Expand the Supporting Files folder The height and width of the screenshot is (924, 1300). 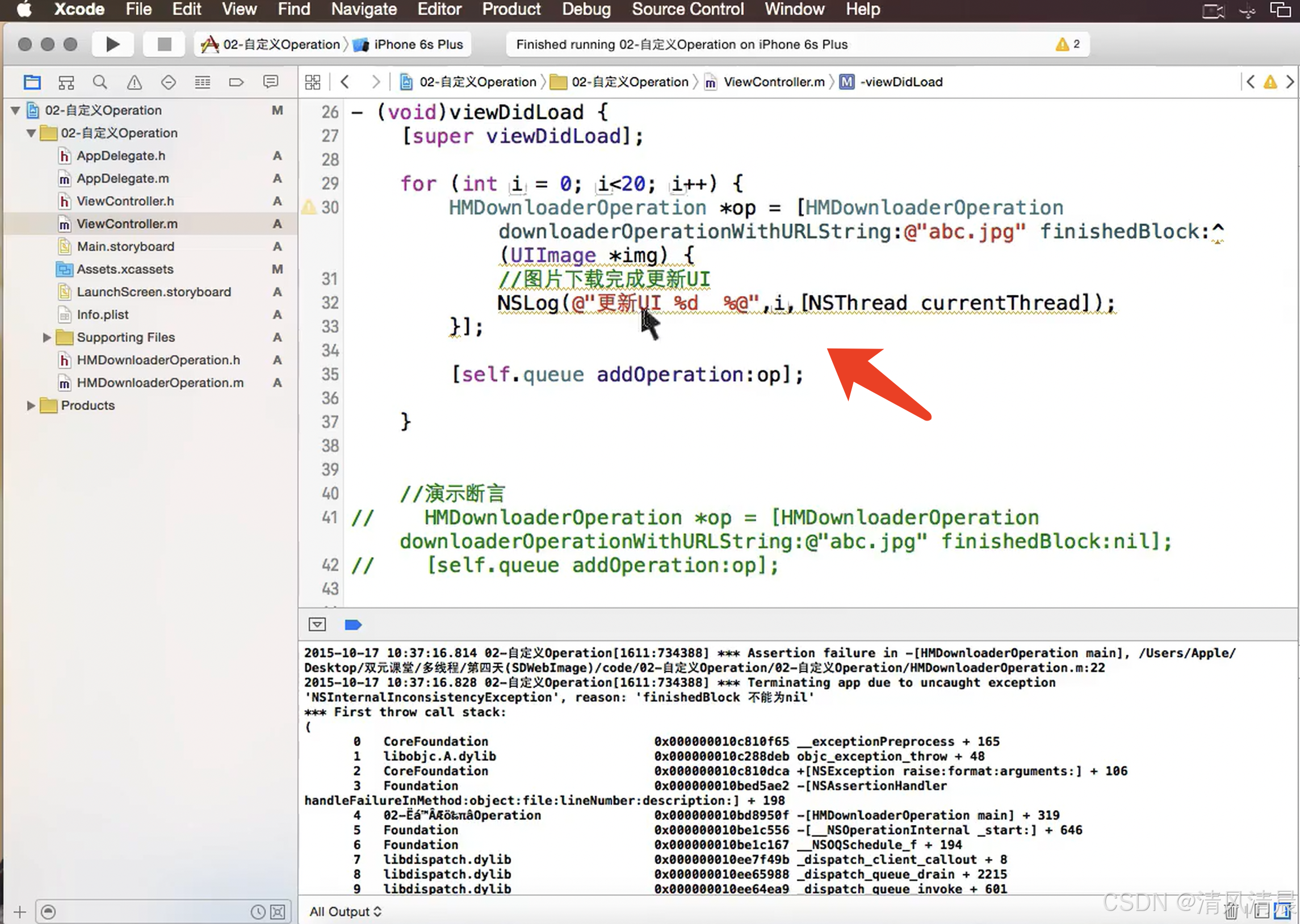[47, 337]
